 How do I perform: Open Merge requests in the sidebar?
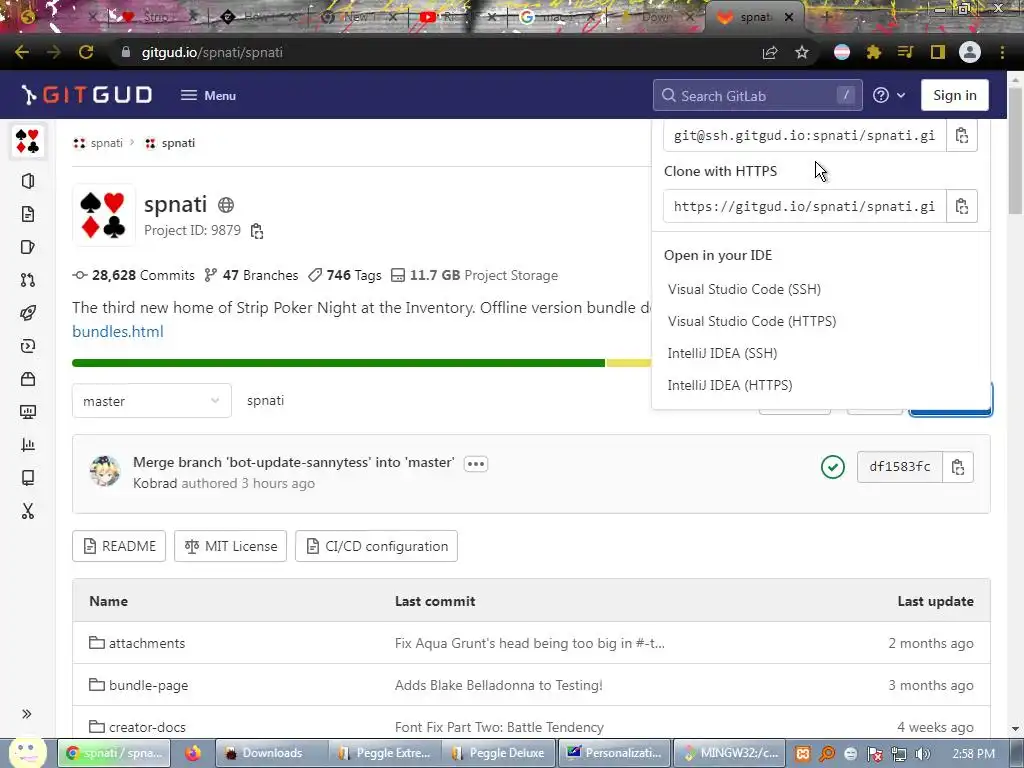[27, 280]
